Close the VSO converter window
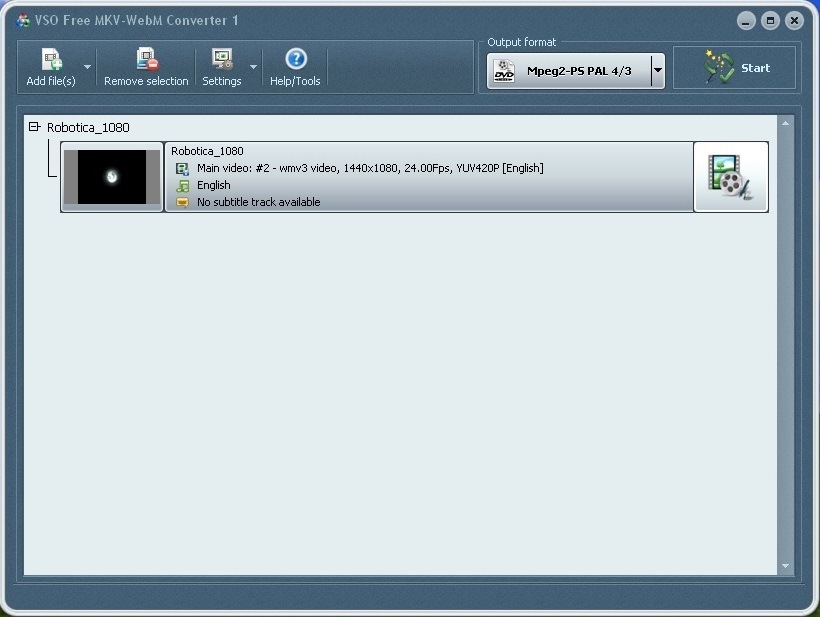The width and height of the screenshot is (820, 617). tap(794, 21)
